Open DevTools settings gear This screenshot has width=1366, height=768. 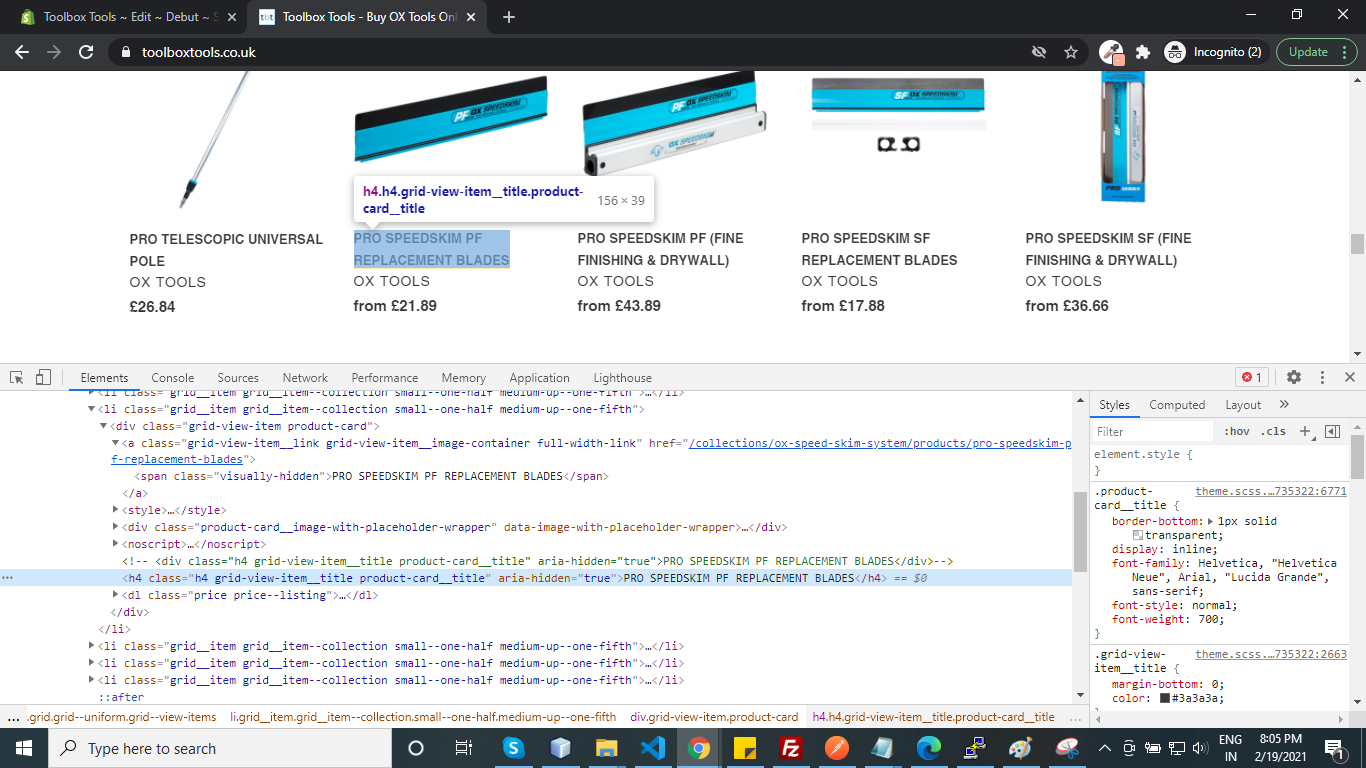pos(1294,377)
